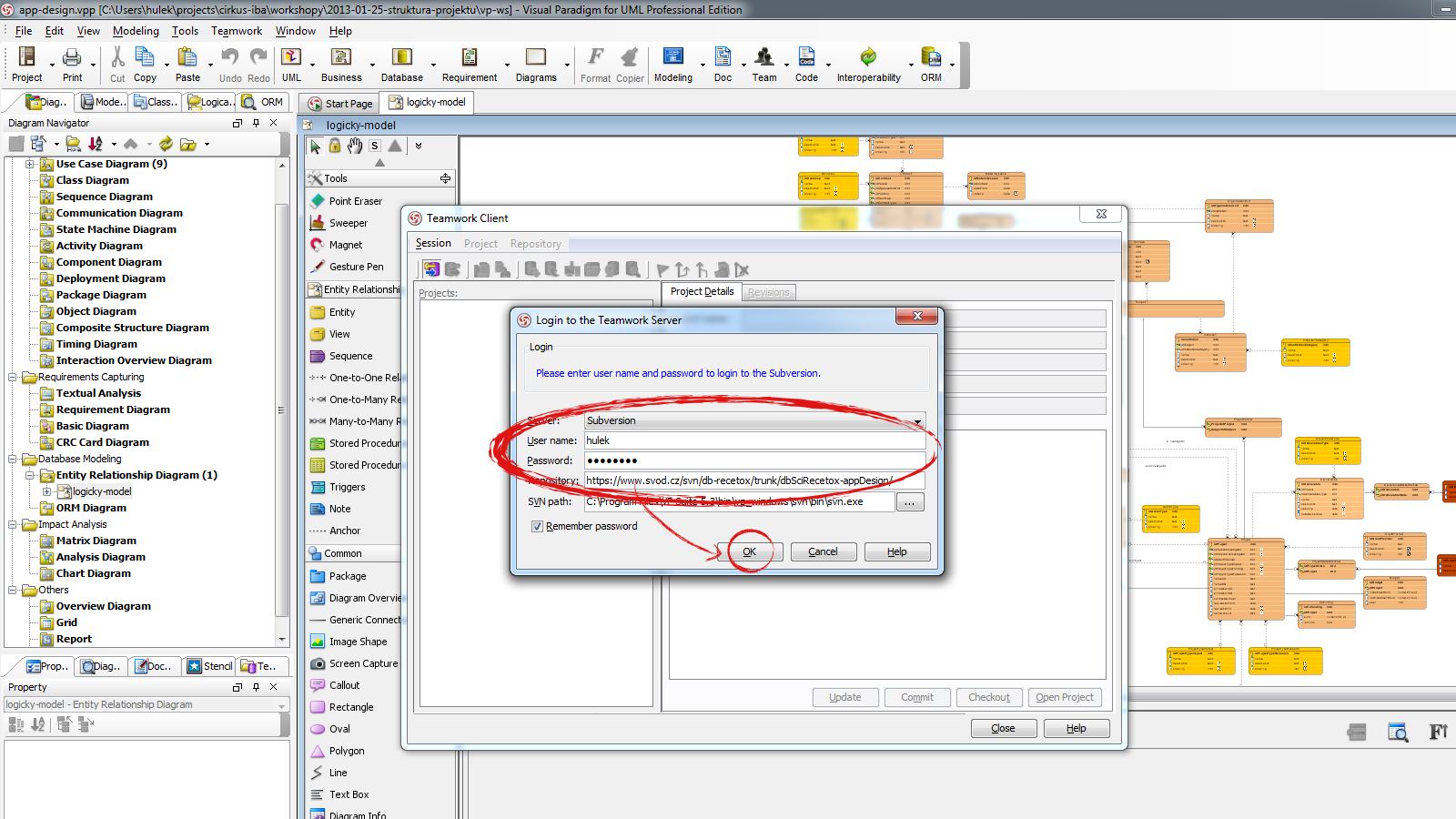Open the Session menu in Teamwork Client
The height and width of the screenshot is (819, 1456).
point(433,243)
